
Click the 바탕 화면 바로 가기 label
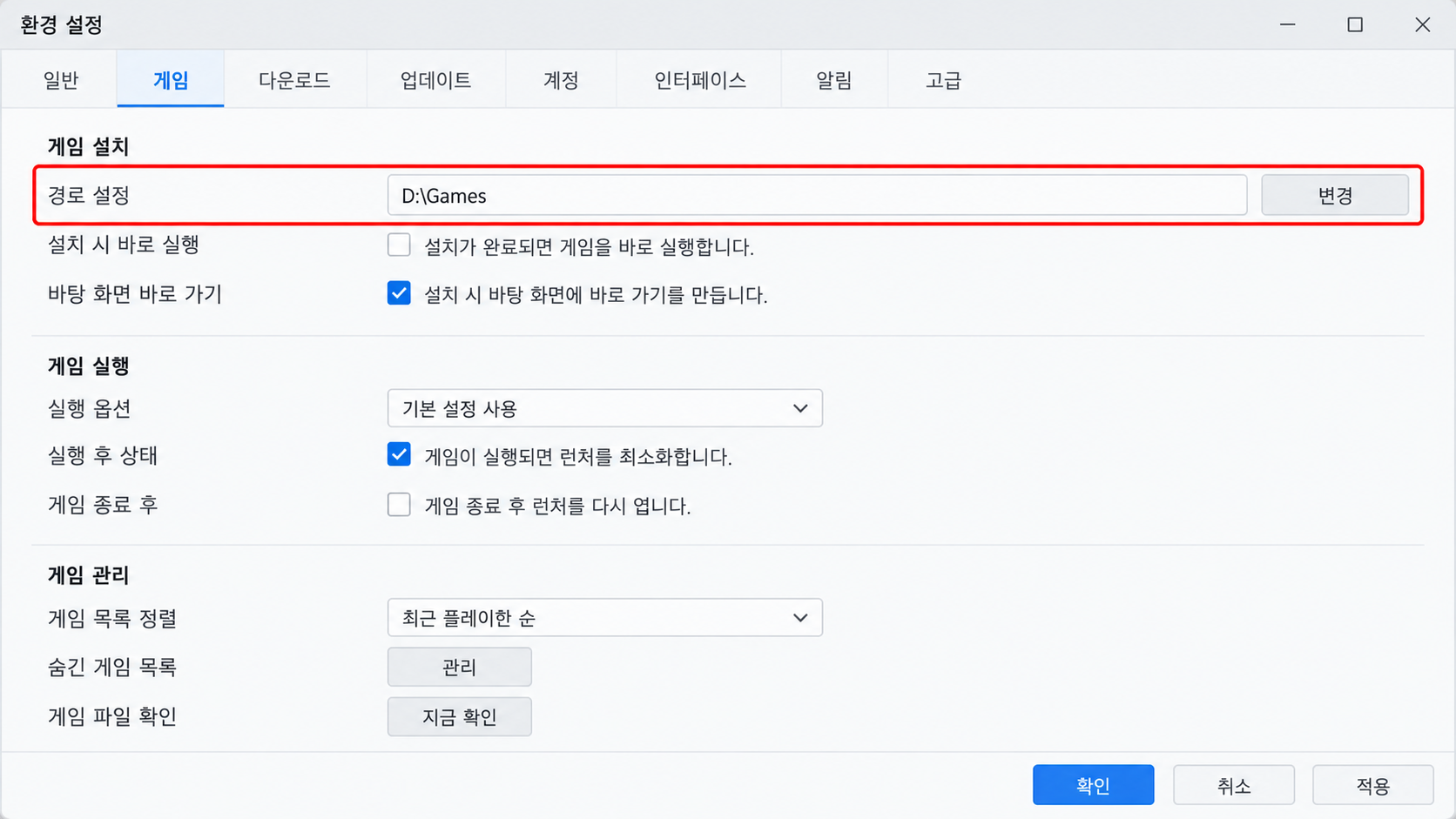click(x=135, y=294)
